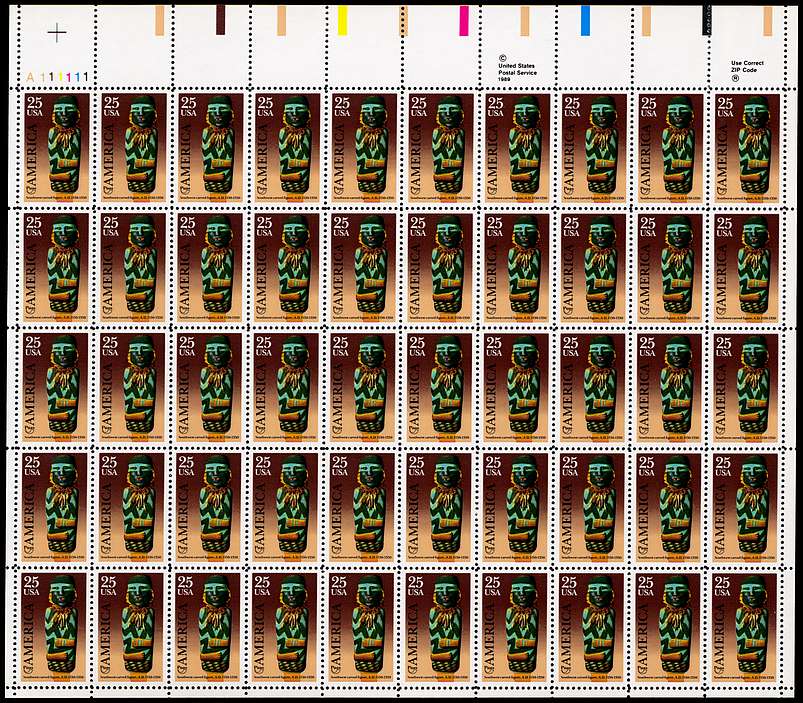Select the stamp directly below plate number A111111
The width and height of the screenshot is (803, 703).
(57, 147)
